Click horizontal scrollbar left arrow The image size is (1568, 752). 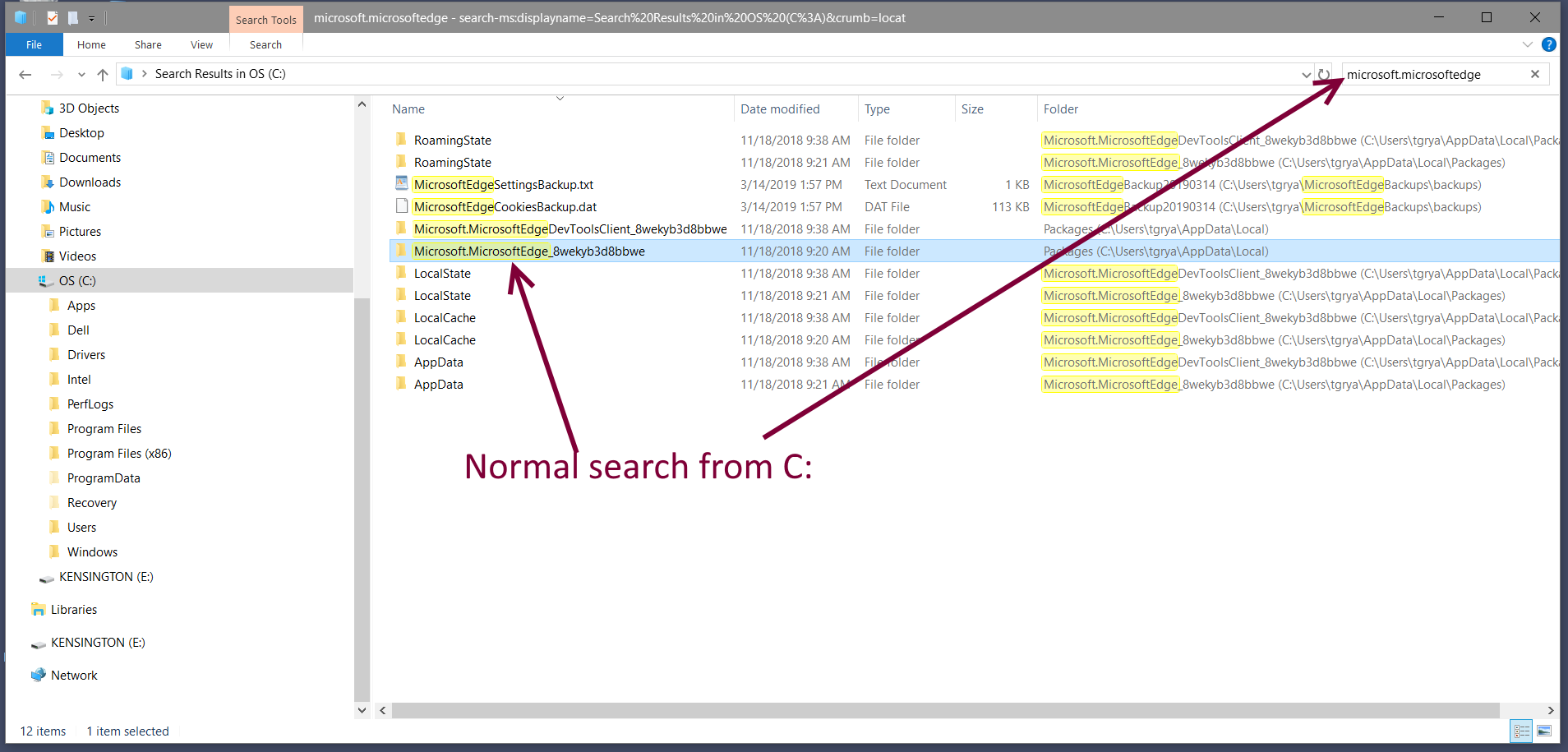(x=382, y=711)
